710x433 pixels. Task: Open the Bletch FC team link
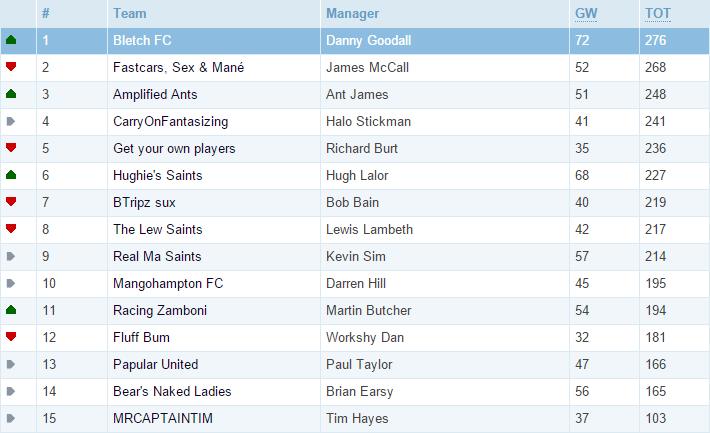point(142,40)
